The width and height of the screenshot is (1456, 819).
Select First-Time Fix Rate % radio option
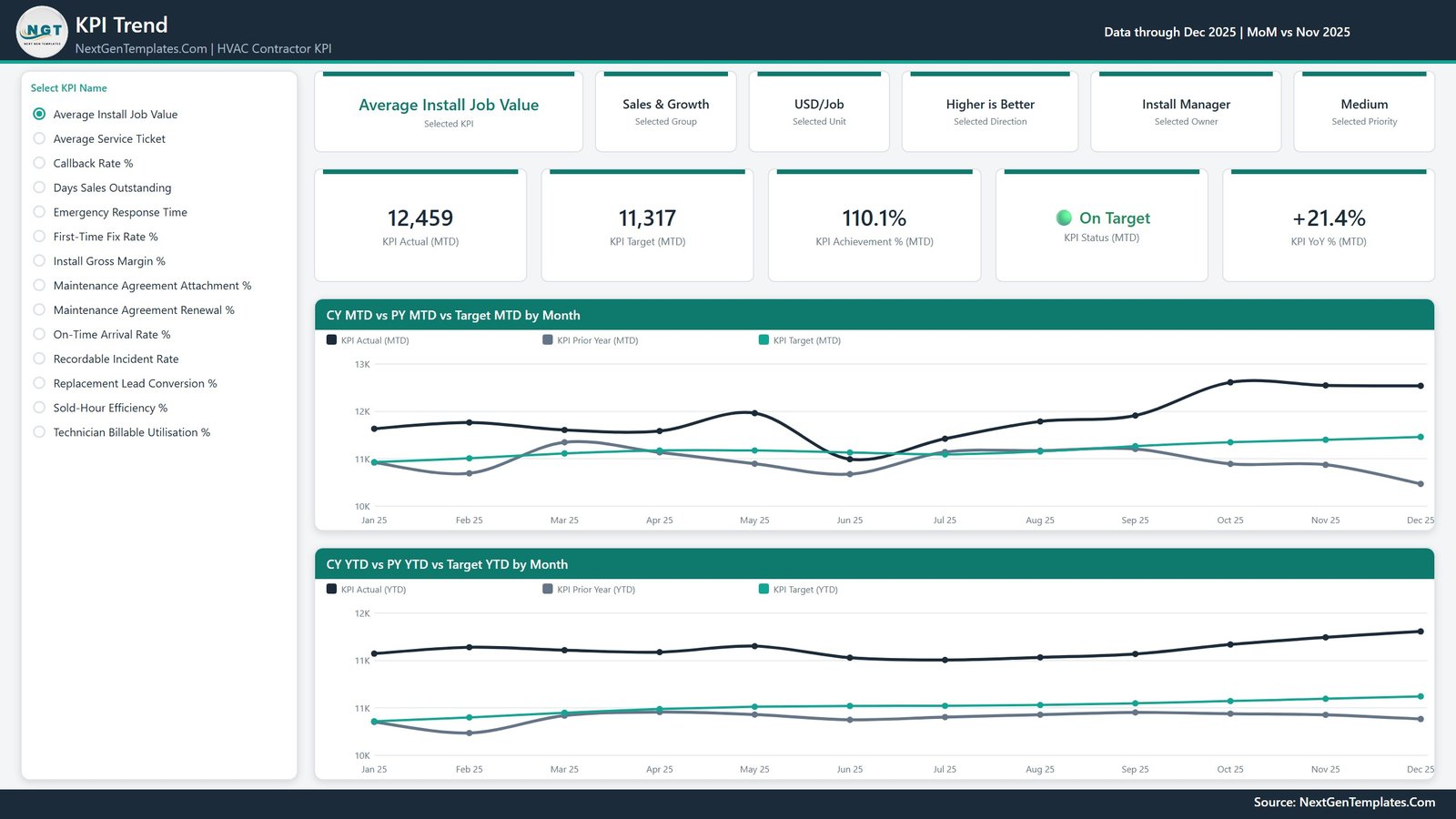click(39, 237)
